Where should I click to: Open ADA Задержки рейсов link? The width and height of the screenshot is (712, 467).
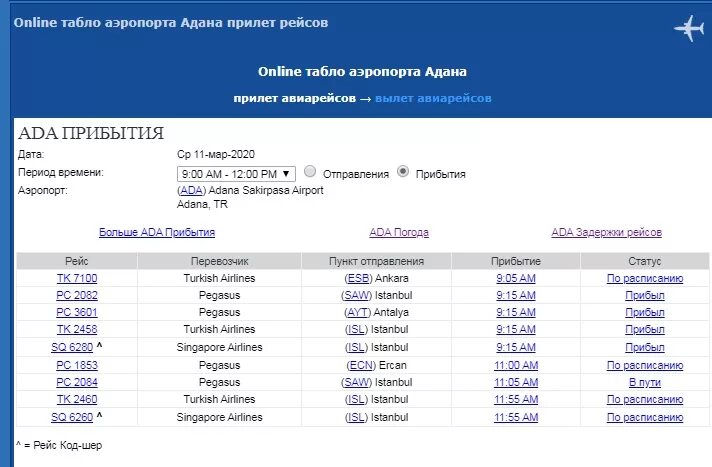(x=607, y=232)
